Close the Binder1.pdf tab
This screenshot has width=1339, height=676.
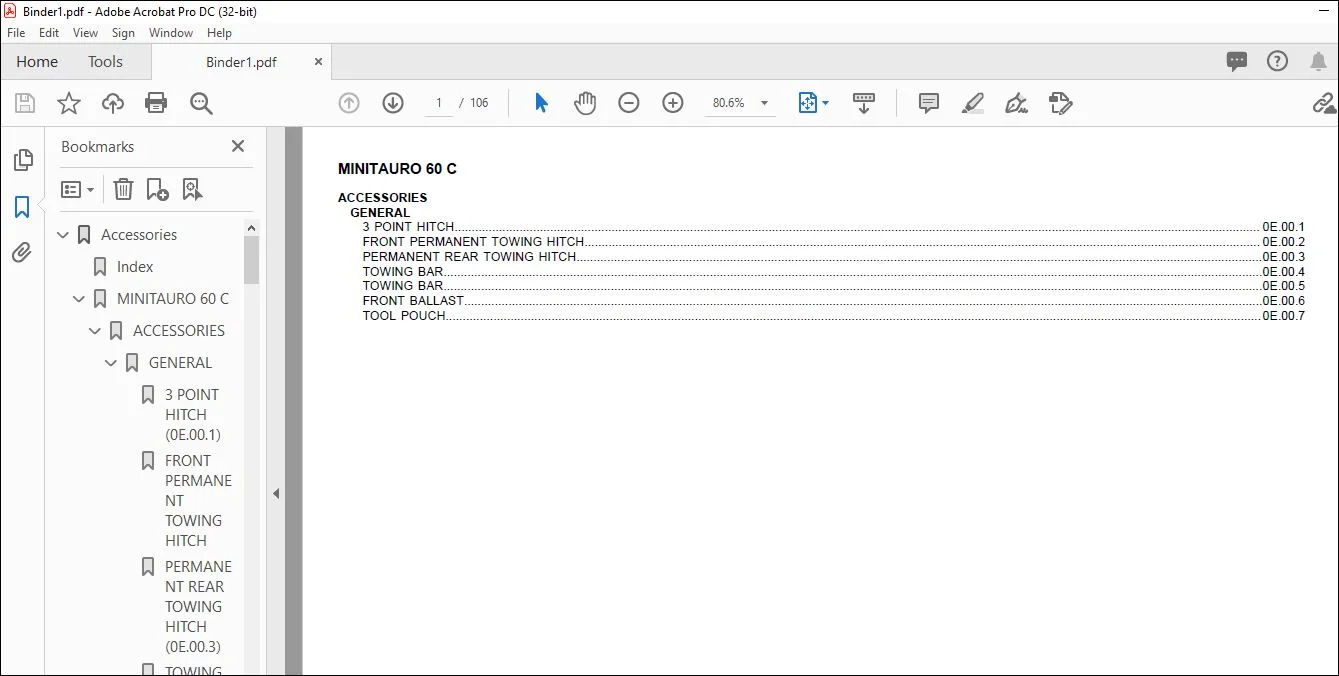(x=318, y=62)
